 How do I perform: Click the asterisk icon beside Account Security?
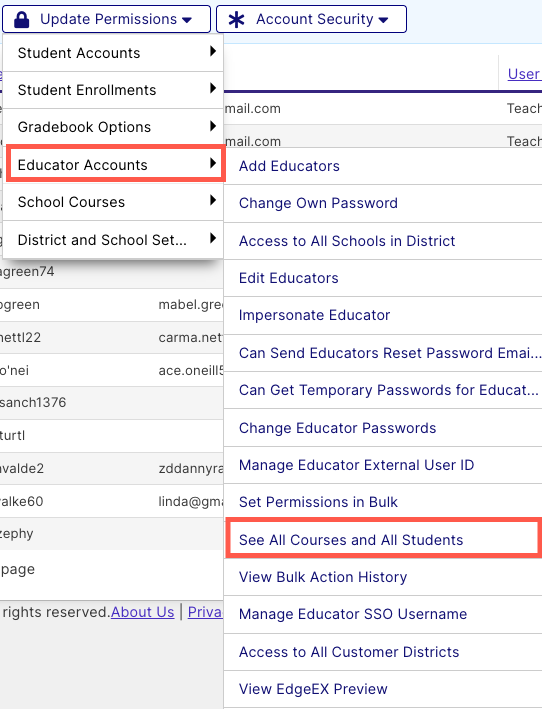pyautogui.click(x=236, y=19)
